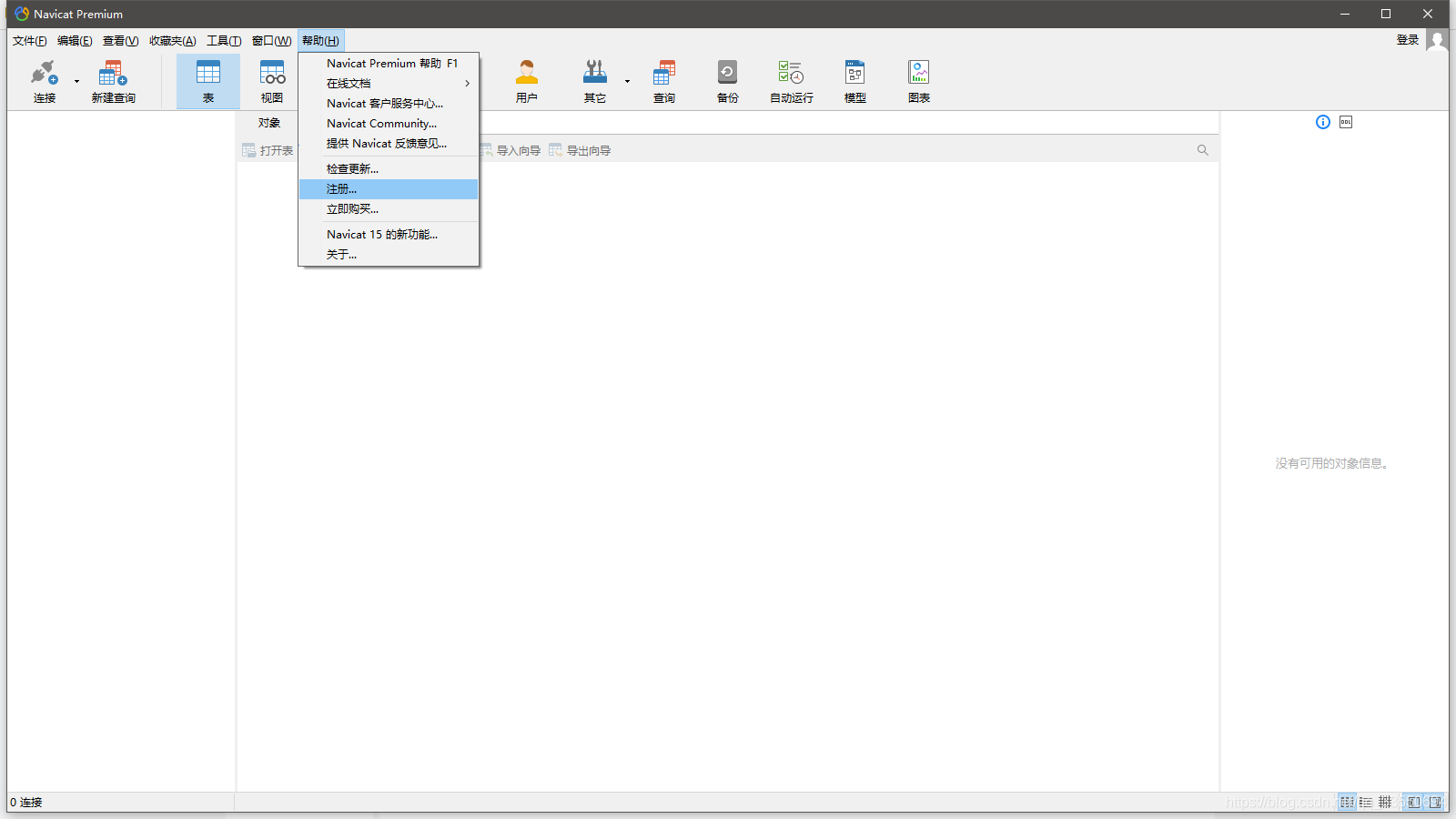
Task: Switch to ER diagram view in status bar
Action: 1385,802
